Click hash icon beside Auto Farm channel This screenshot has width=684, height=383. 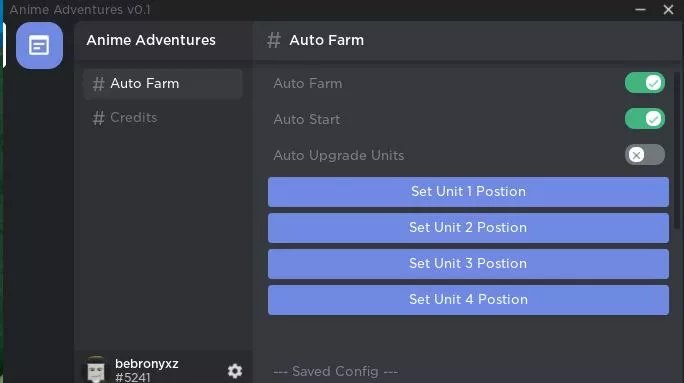[99, 84]
